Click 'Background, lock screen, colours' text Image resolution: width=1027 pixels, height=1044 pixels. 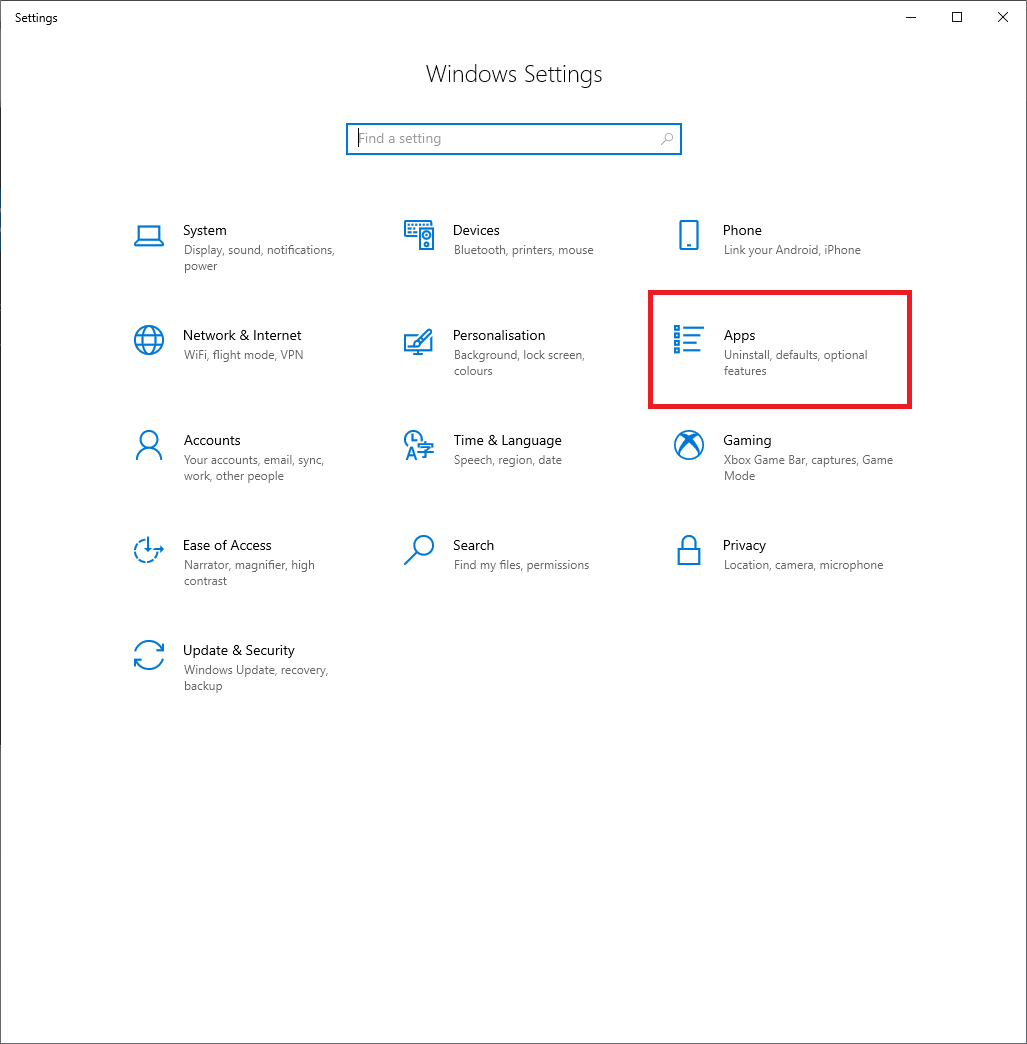pyautogui.click(x=519, y=363)
